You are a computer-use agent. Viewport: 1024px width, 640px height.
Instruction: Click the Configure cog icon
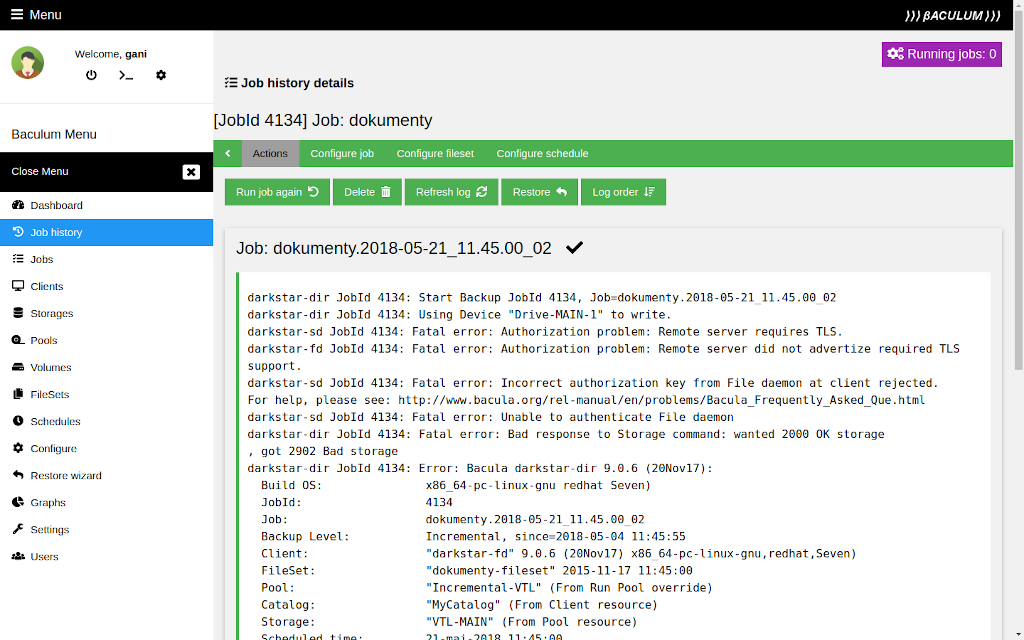coord(18,448)
